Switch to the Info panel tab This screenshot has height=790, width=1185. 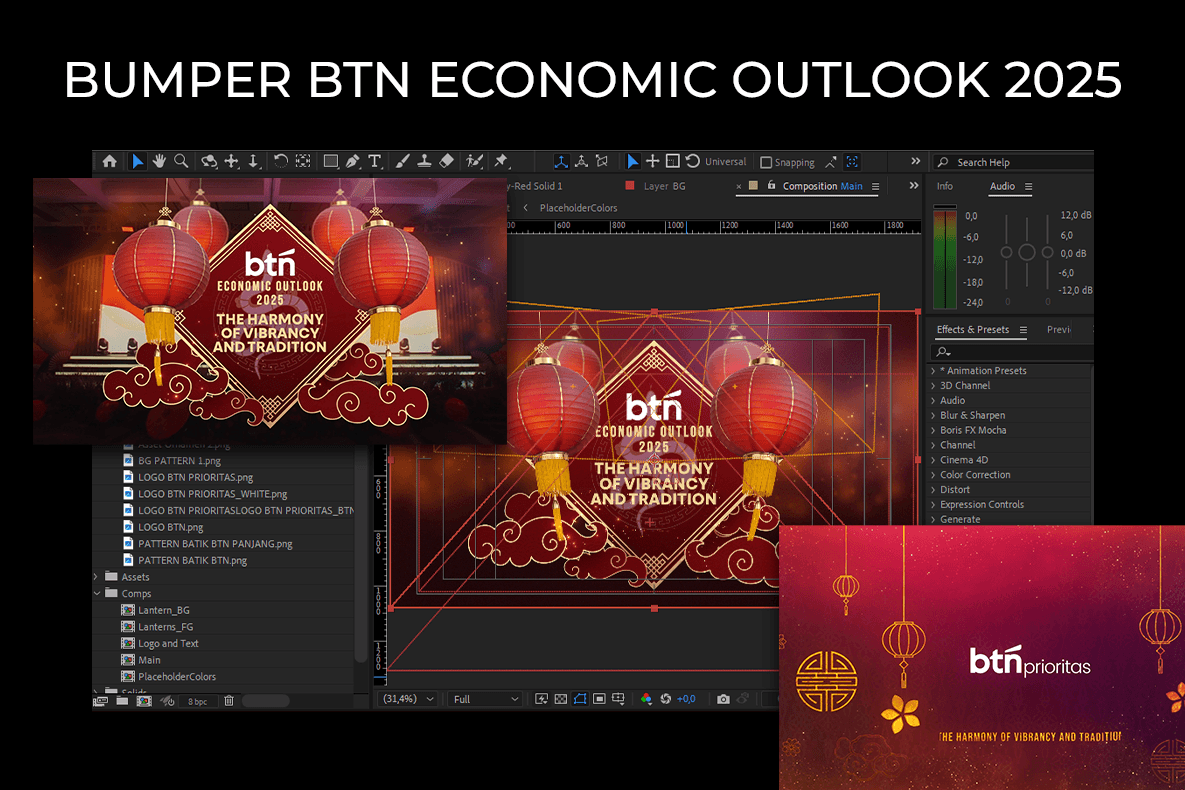click(x=945, y=186)
